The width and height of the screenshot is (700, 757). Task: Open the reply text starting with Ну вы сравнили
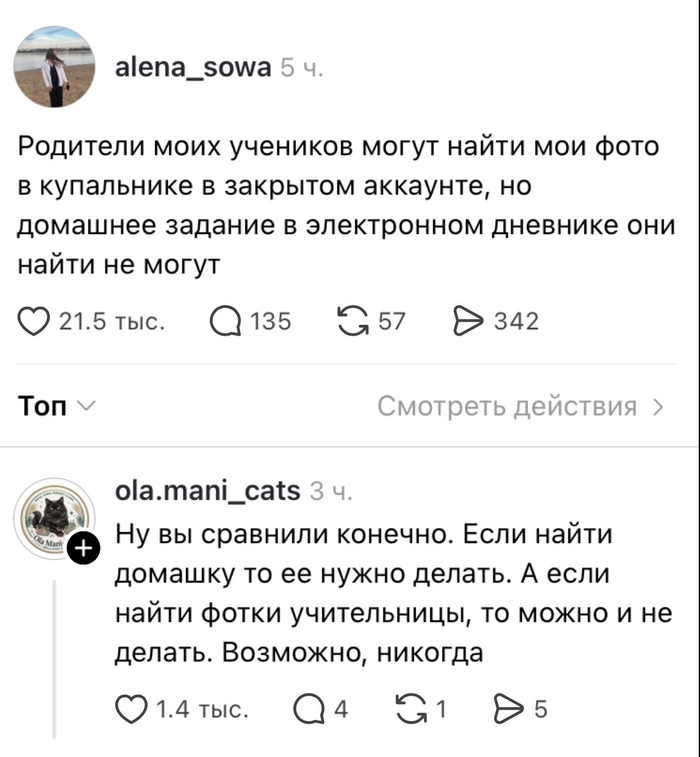click(393, 594)
